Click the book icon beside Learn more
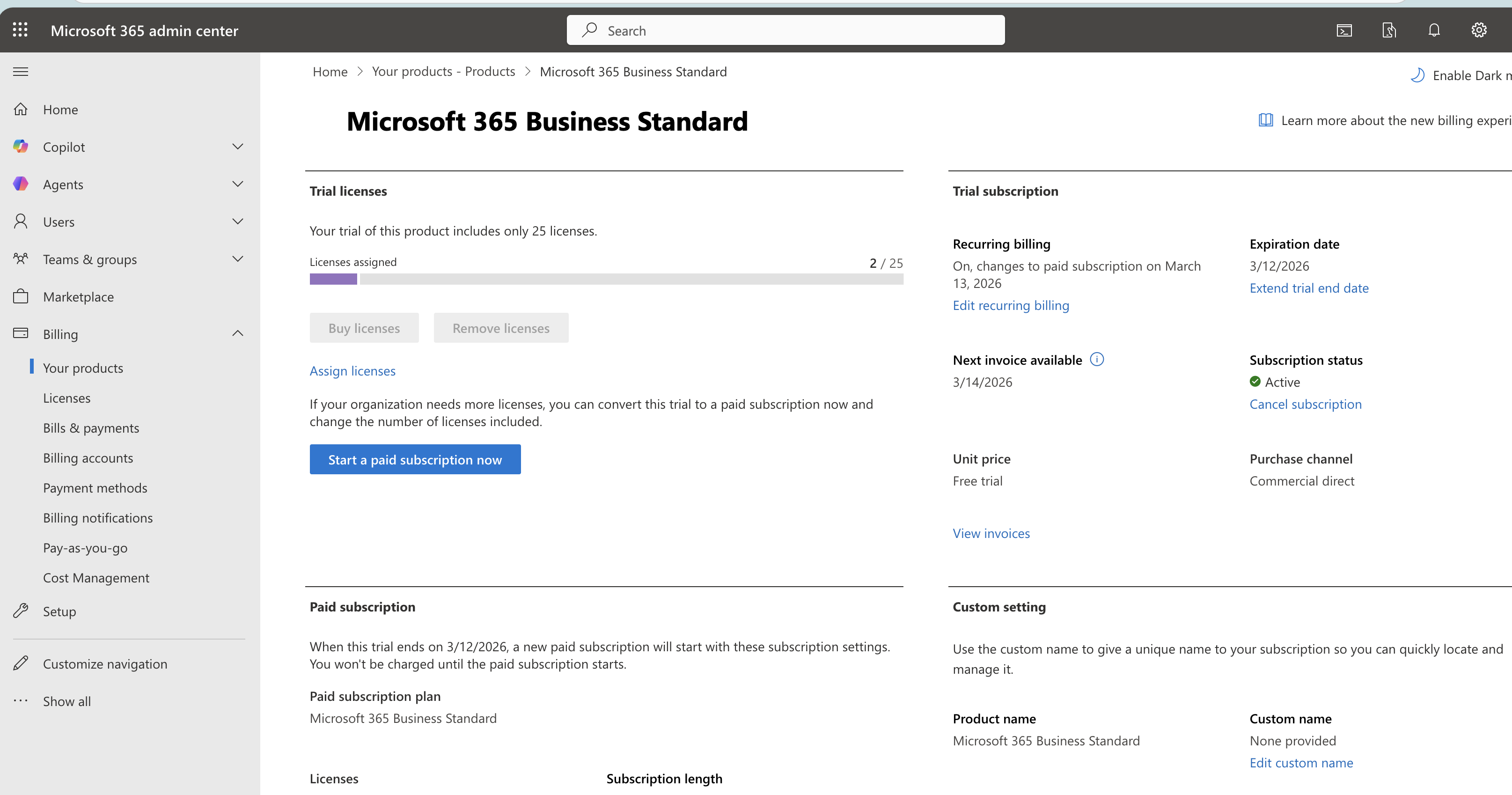Image resolution: width=1512 pixels, height=795 pixels. tap(1265, 120)
